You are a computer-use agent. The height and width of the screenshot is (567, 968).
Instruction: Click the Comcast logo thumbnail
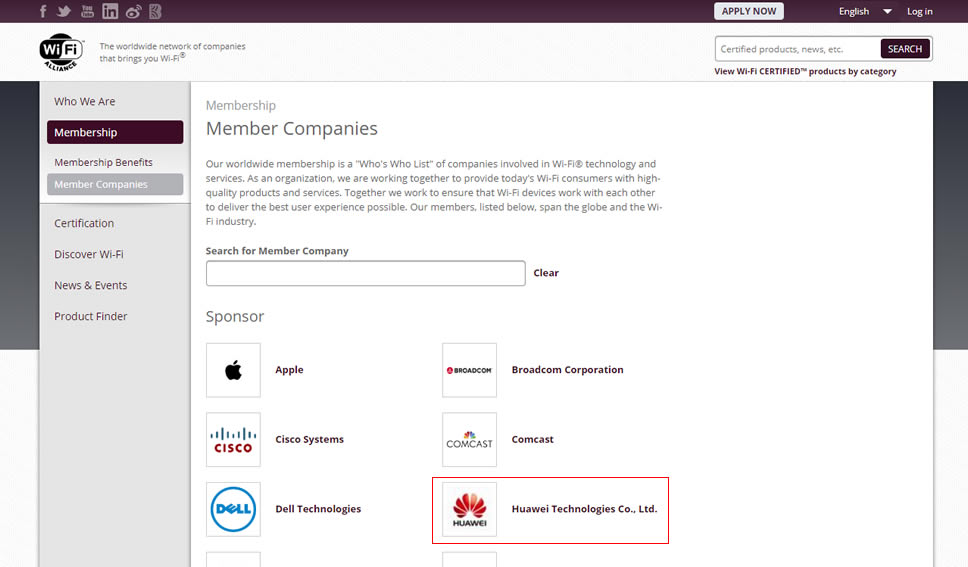[469, 440]
